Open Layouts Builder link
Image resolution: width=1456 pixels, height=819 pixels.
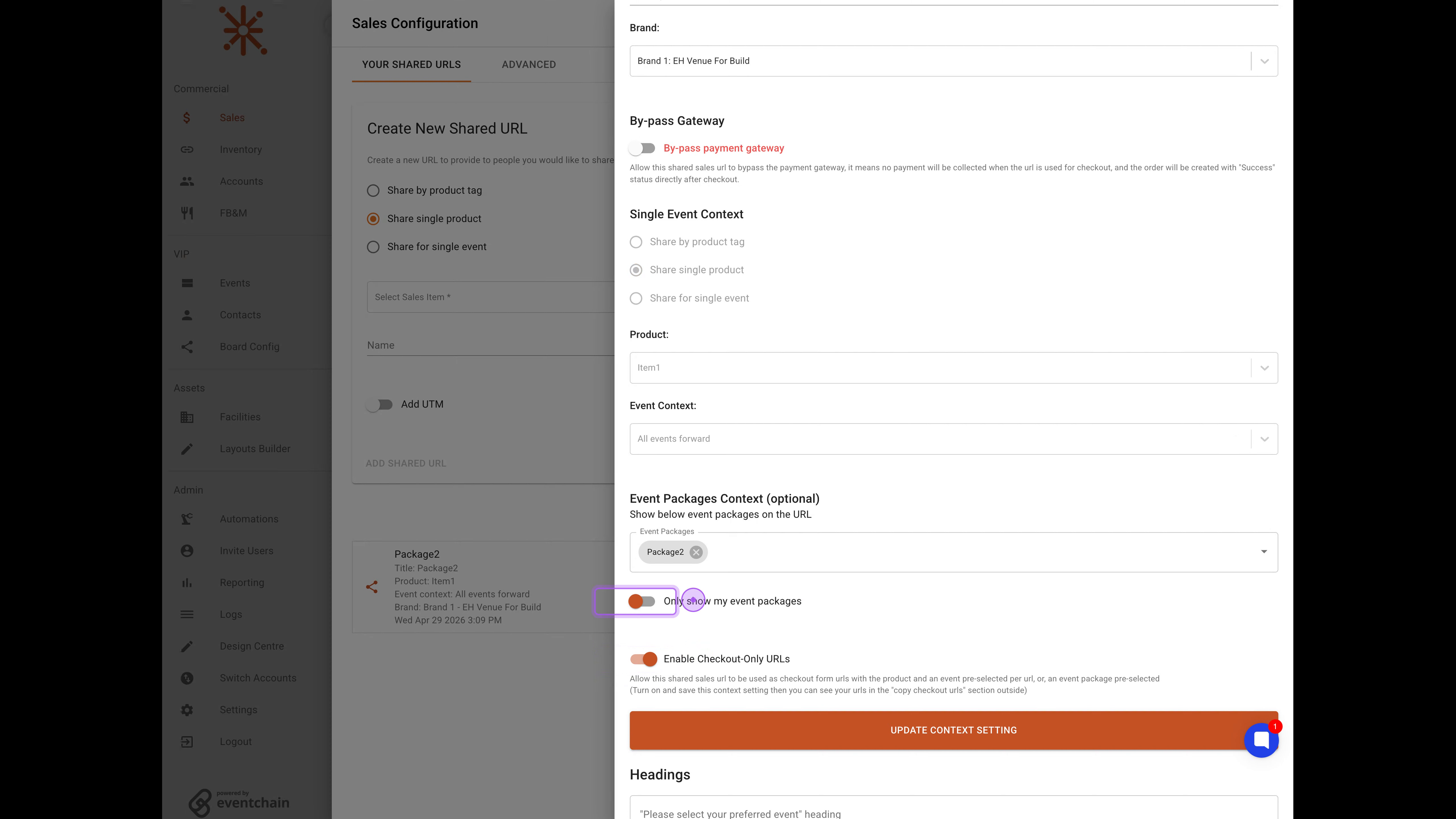click(x=255, y=449)
